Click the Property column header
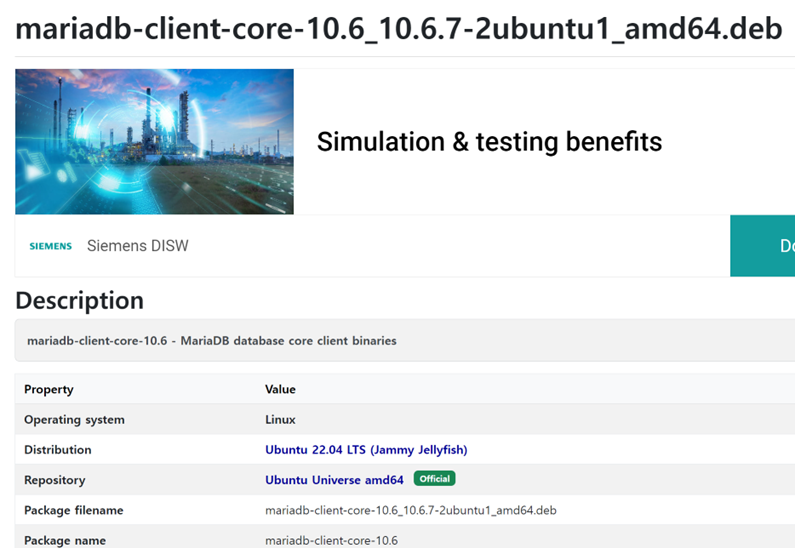The height and width of the screenshot is (548, 795). pyautogui.click(x=49, y=389)
